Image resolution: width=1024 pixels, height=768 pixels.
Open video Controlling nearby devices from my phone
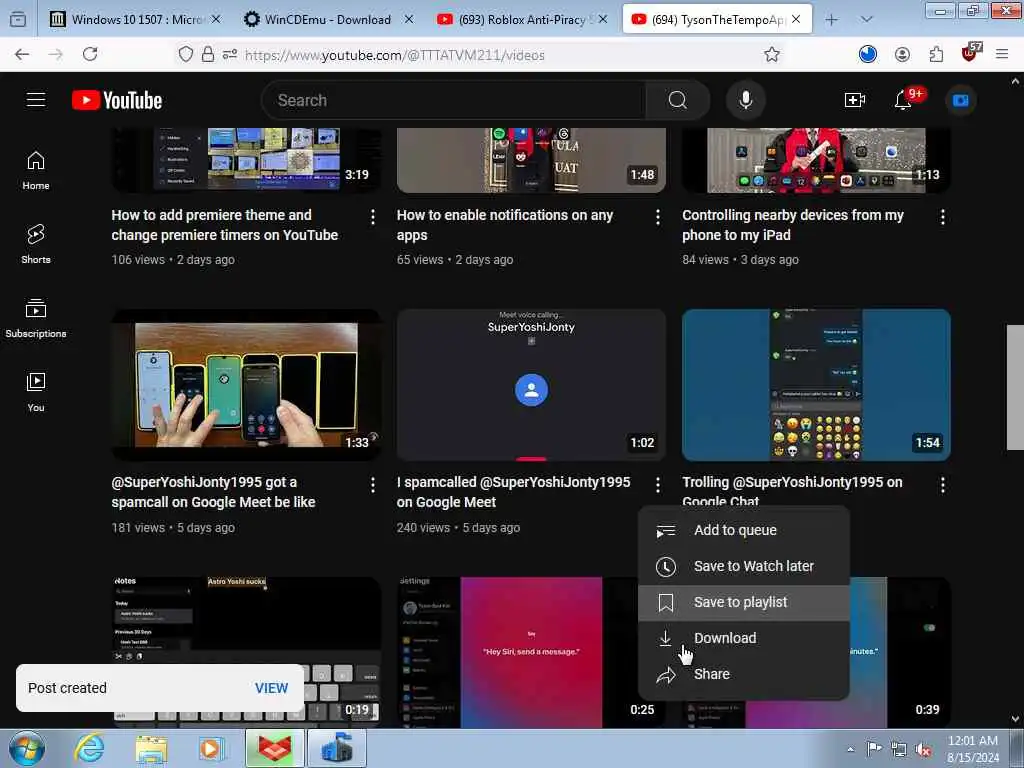click(x=793, y=225)
